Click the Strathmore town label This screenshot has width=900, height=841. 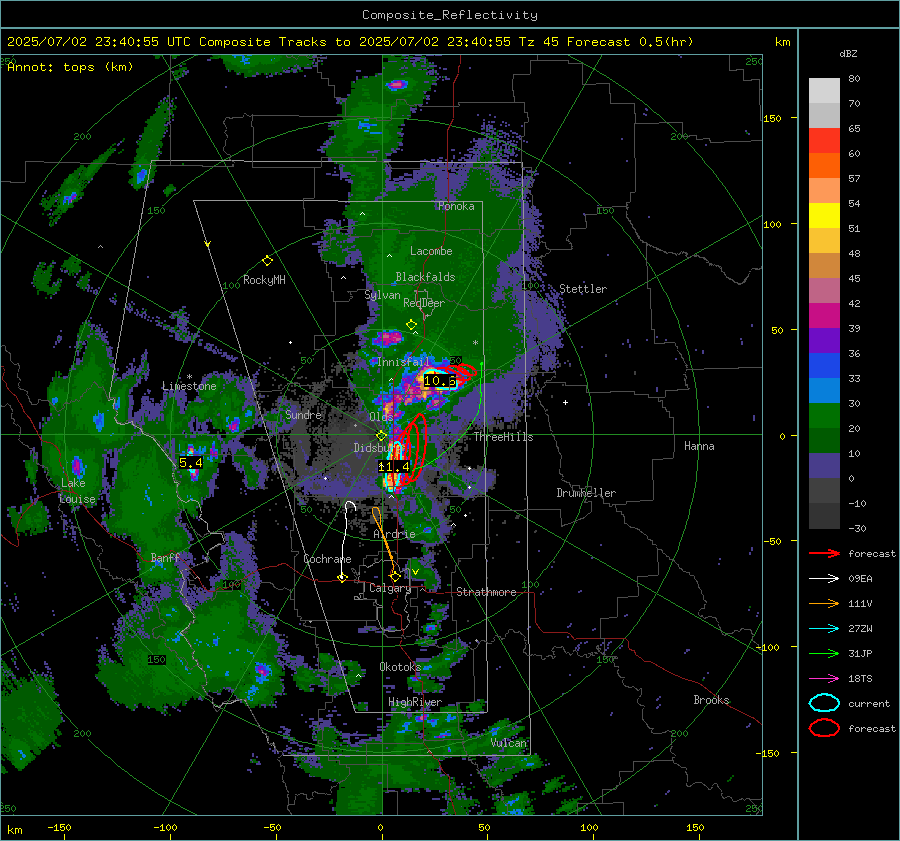point(486,592)
